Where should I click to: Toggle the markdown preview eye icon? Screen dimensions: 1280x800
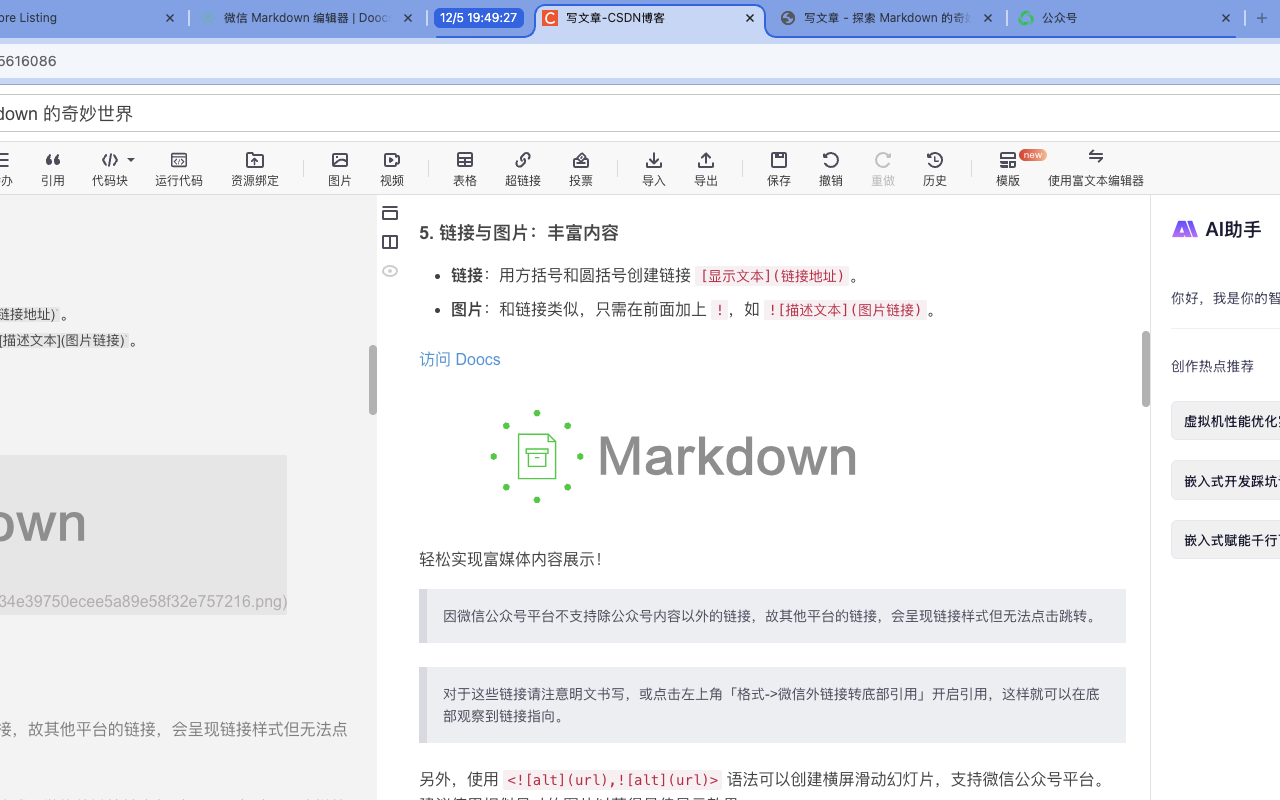(390, 271)
